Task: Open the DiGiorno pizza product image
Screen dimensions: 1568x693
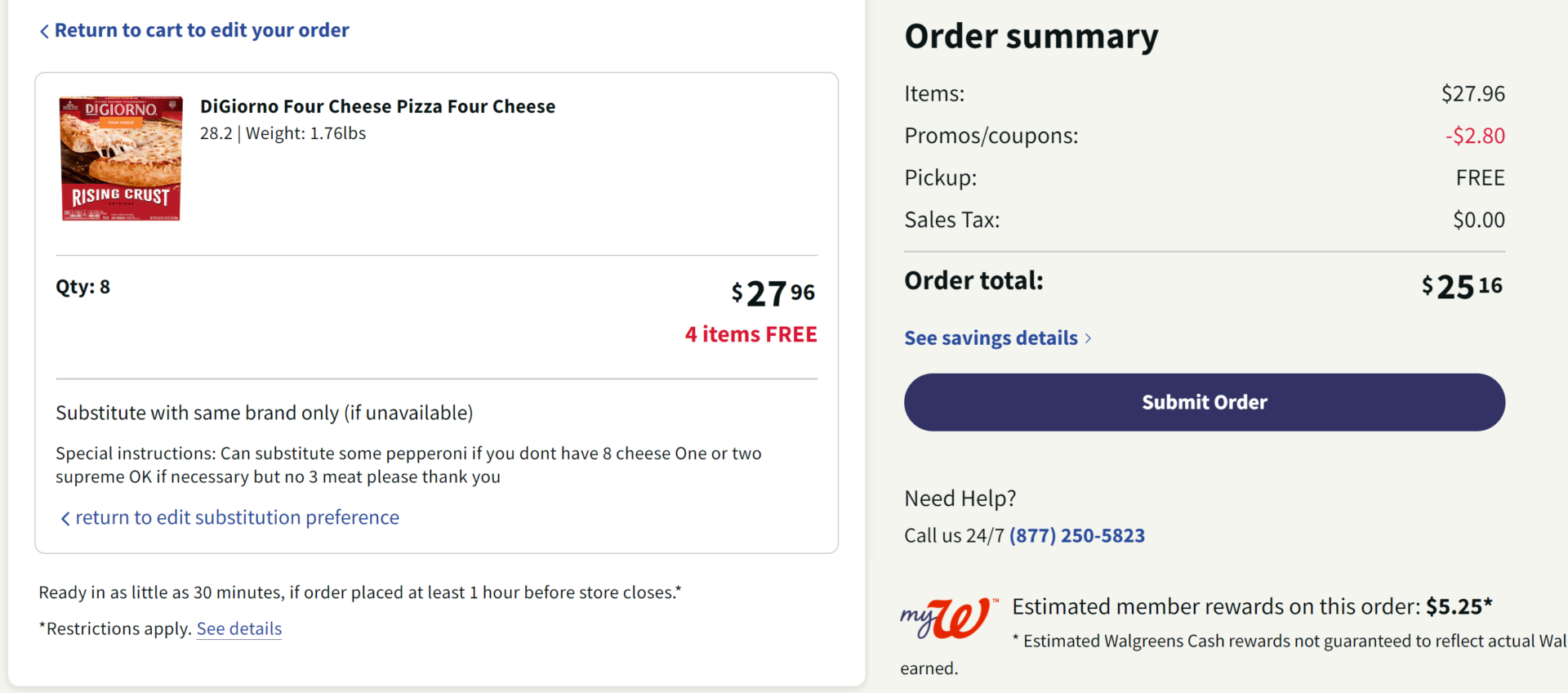Action: pyautogui.click(x=120, y=158)
